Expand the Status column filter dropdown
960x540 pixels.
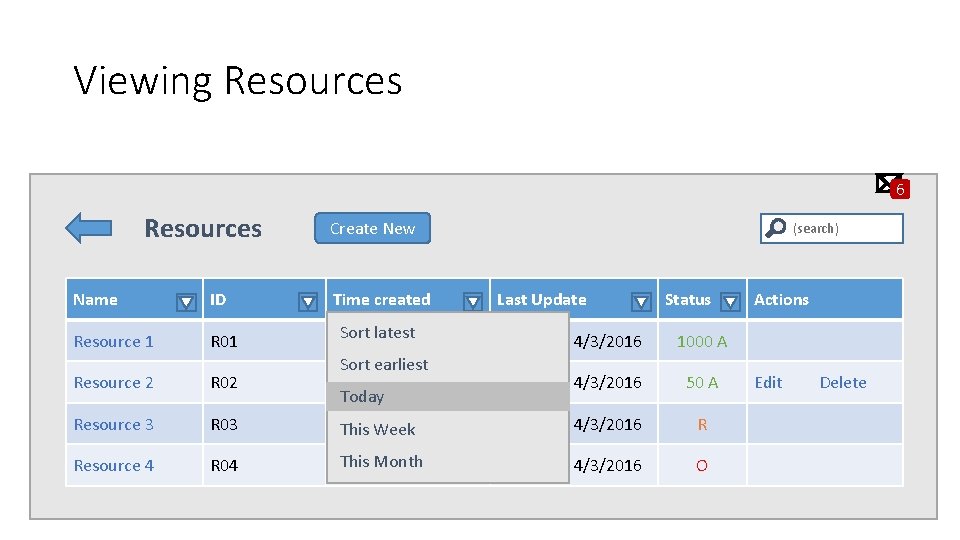[731, 301]
